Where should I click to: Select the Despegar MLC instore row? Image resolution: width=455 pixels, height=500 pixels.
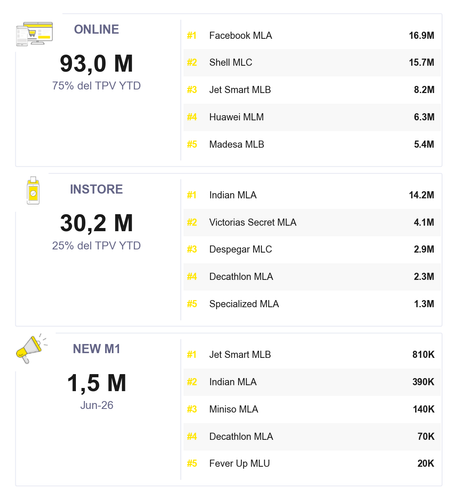[x=312, y=249]
